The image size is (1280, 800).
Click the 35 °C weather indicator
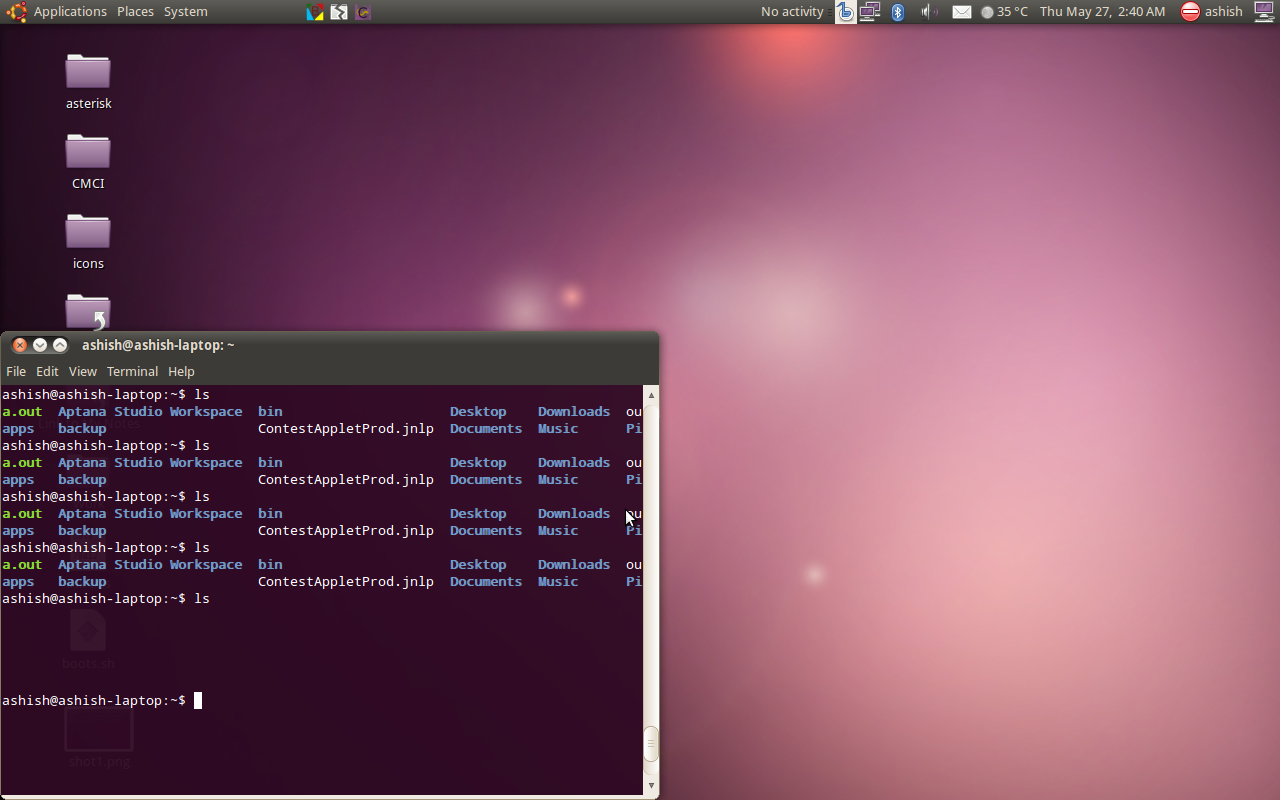(1004, 12)
